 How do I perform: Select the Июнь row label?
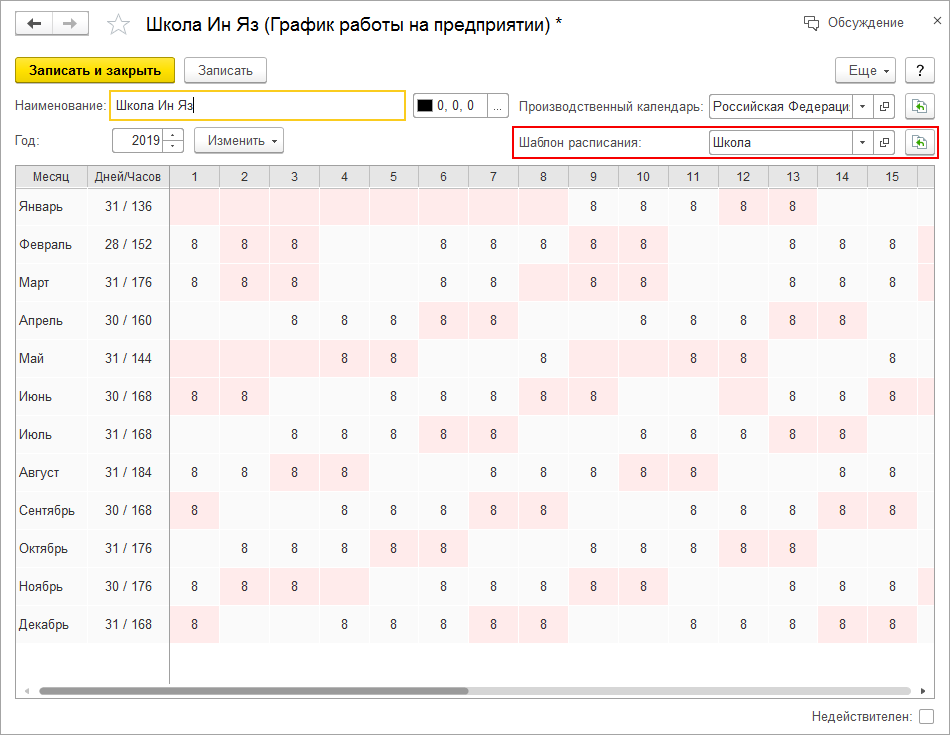coord(35,396)
